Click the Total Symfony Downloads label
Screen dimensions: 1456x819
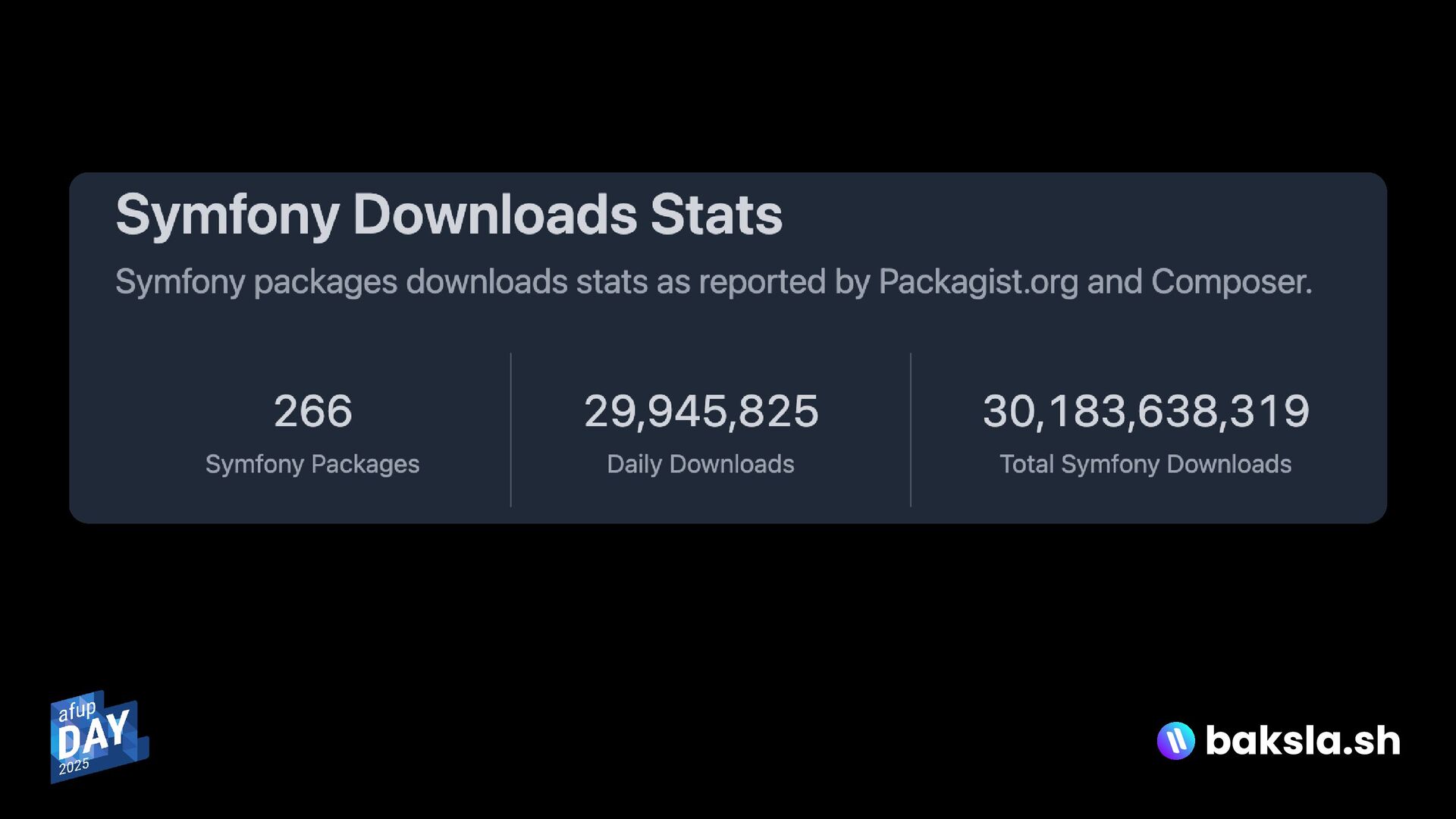pos(1146,464)
